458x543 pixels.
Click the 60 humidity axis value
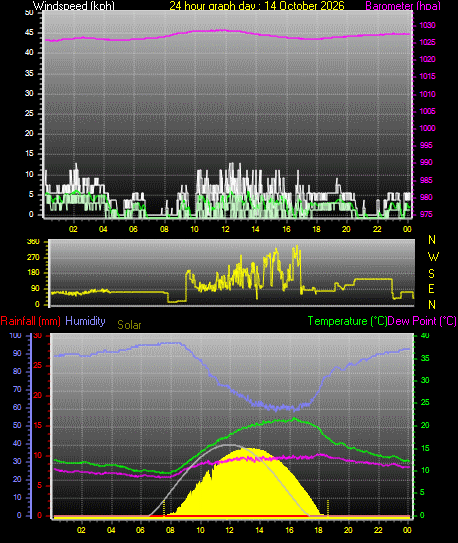tap(17, 407)
